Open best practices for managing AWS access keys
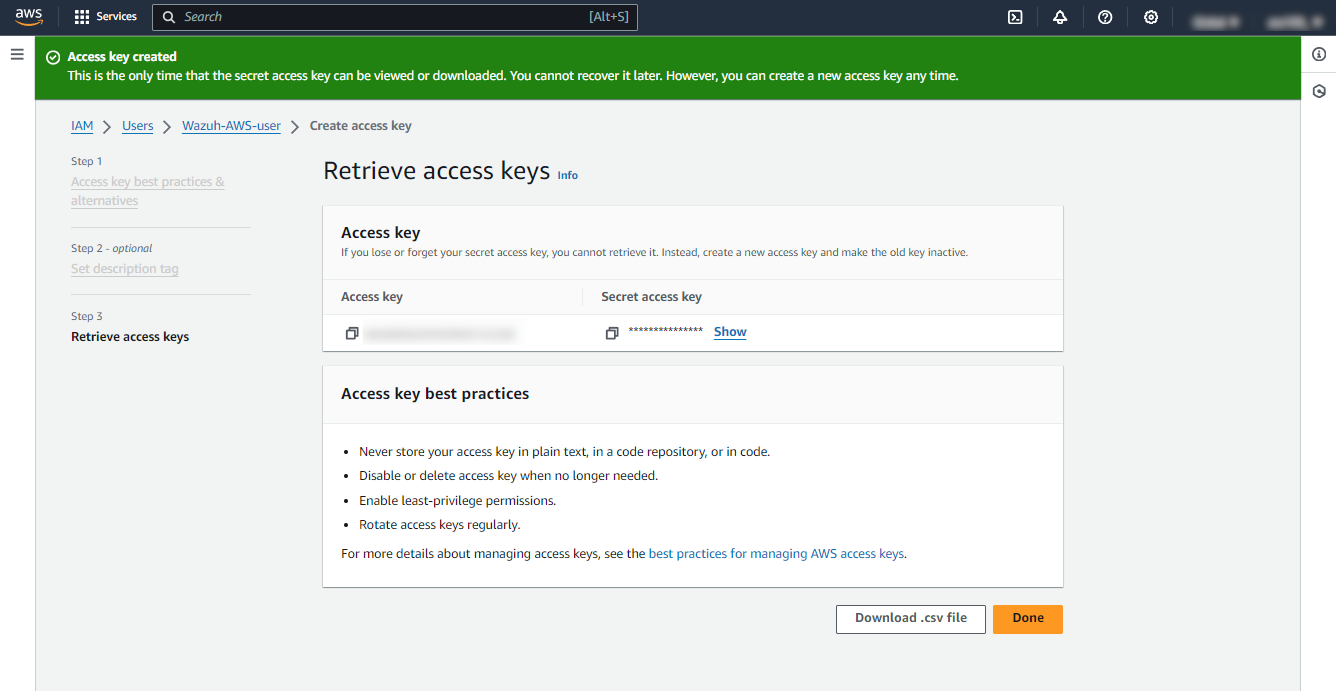The image size is (1336, 691). (x=775, y=552)
